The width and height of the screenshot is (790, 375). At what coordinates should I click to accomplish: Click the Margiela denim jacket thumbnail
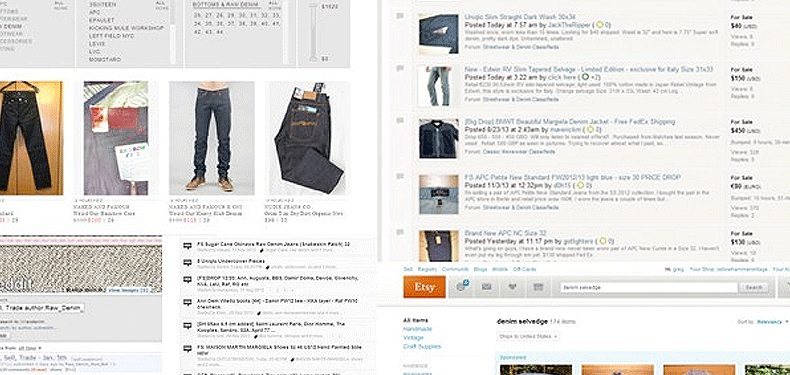click(438, 139)
